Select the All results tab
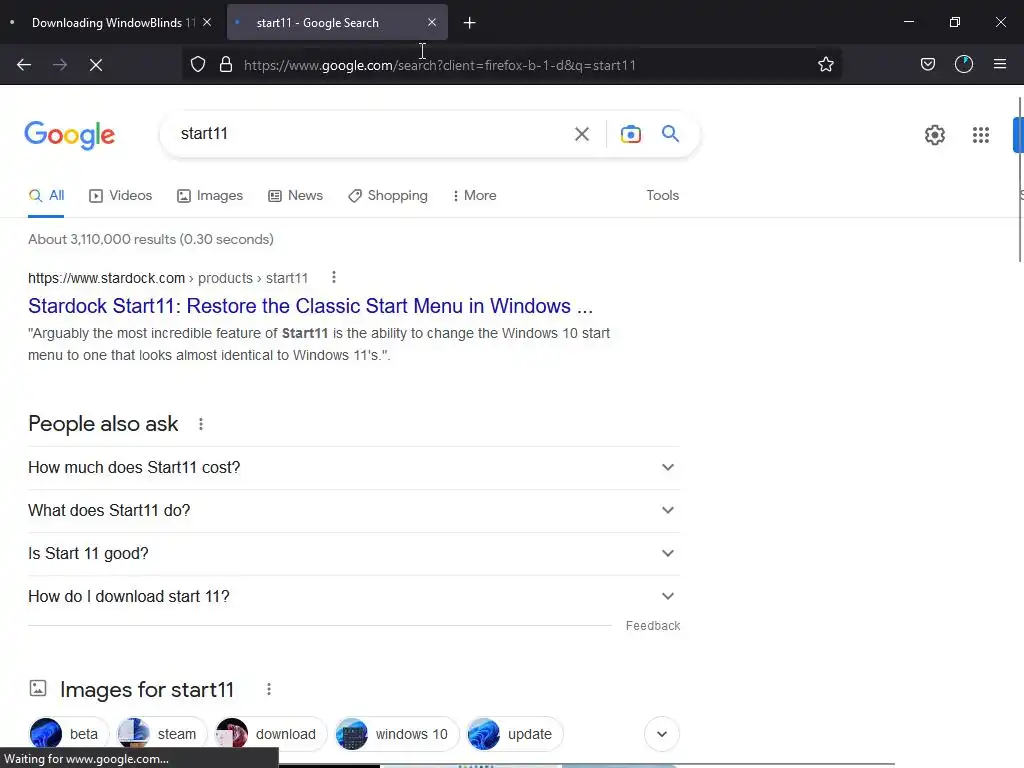1024x768 pixels. pyautogui.click(x=46, y=195)
